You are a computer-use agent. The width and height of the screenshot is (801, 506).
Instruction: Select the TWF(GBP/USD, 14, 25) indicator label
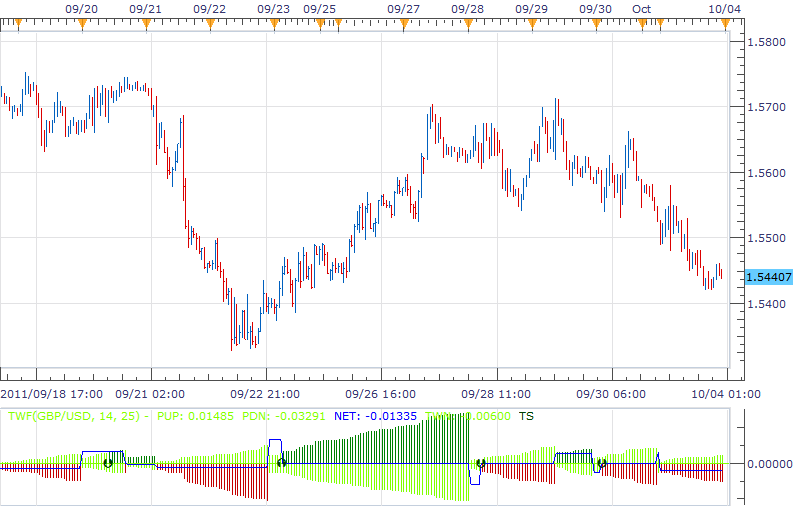click(74, 416)
